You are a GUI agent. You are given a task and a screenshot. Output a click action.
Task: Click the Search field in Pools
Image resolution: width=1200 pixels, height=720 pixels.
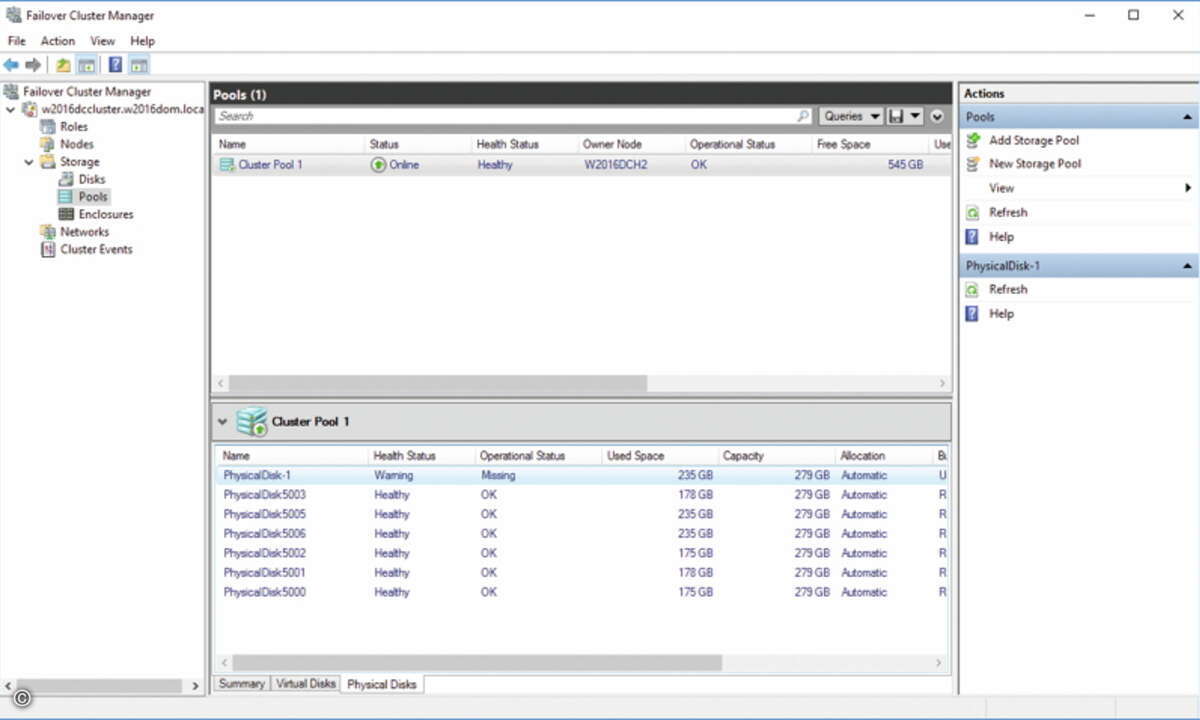507,116
